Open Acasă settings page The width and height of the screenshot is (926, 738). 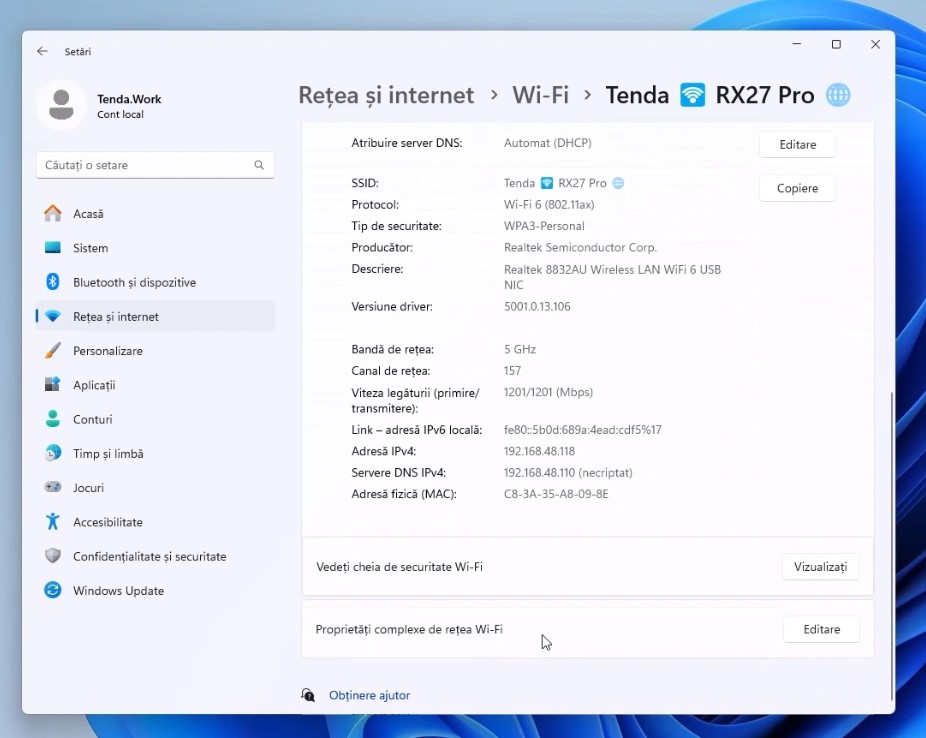(x=155, y=213)
